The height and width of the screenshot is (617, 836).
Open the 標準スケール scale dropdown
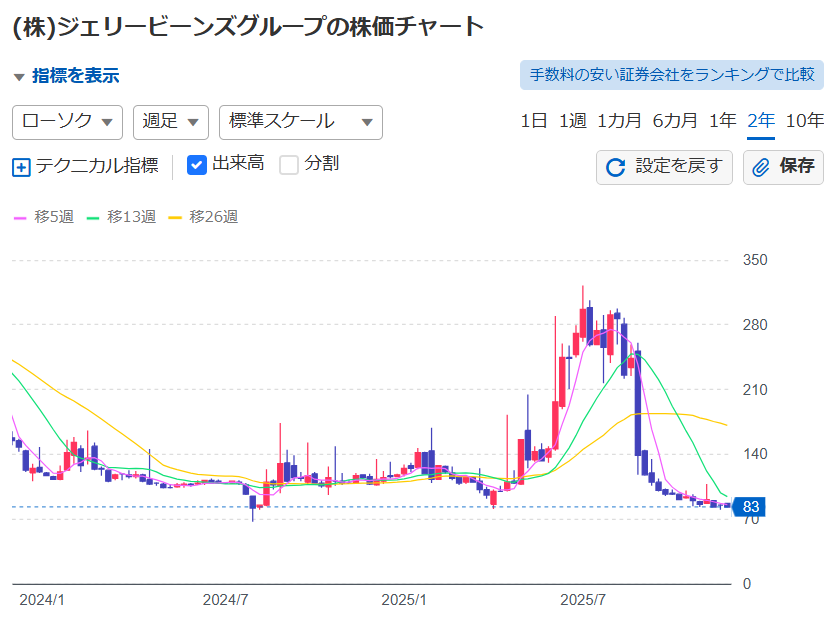[300, 122]
